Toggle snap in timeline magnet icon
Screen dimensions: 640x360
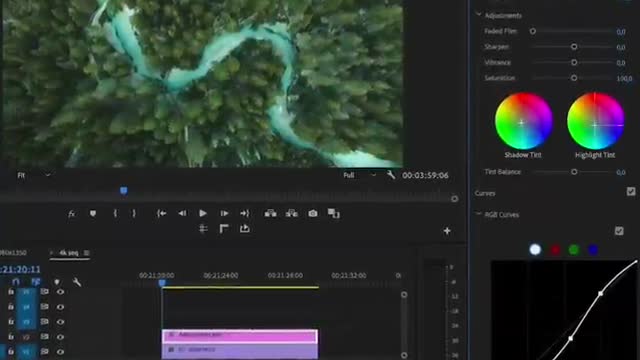click(16, 282)
